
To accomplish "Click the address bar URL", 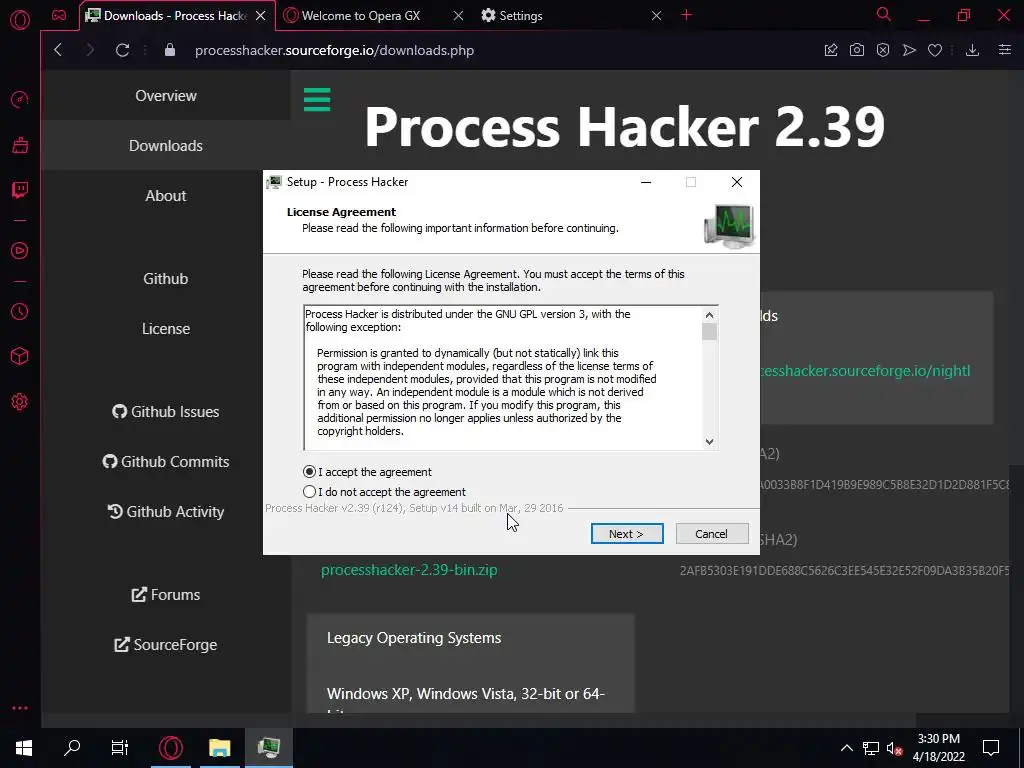I will (x=334, y=50).
